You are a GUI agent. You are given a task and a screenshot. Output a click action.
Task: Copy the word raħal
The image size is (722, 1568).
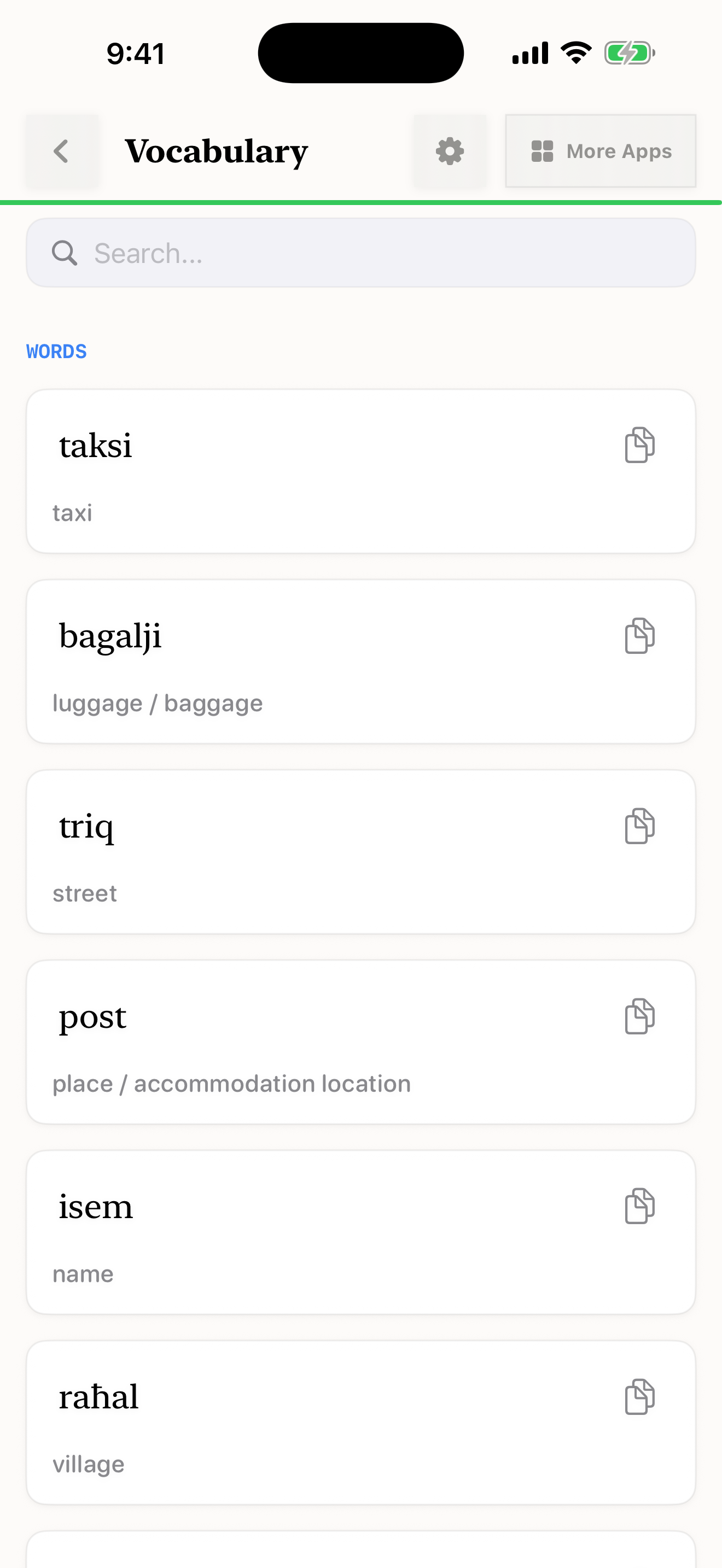click(x=639, y=1396)
